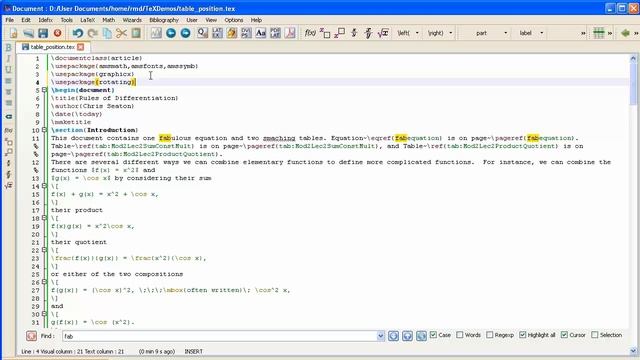The width and height of the screenshot is (640, 360).
Task: Open the label reference dropdown
Action: pos(542,33)
